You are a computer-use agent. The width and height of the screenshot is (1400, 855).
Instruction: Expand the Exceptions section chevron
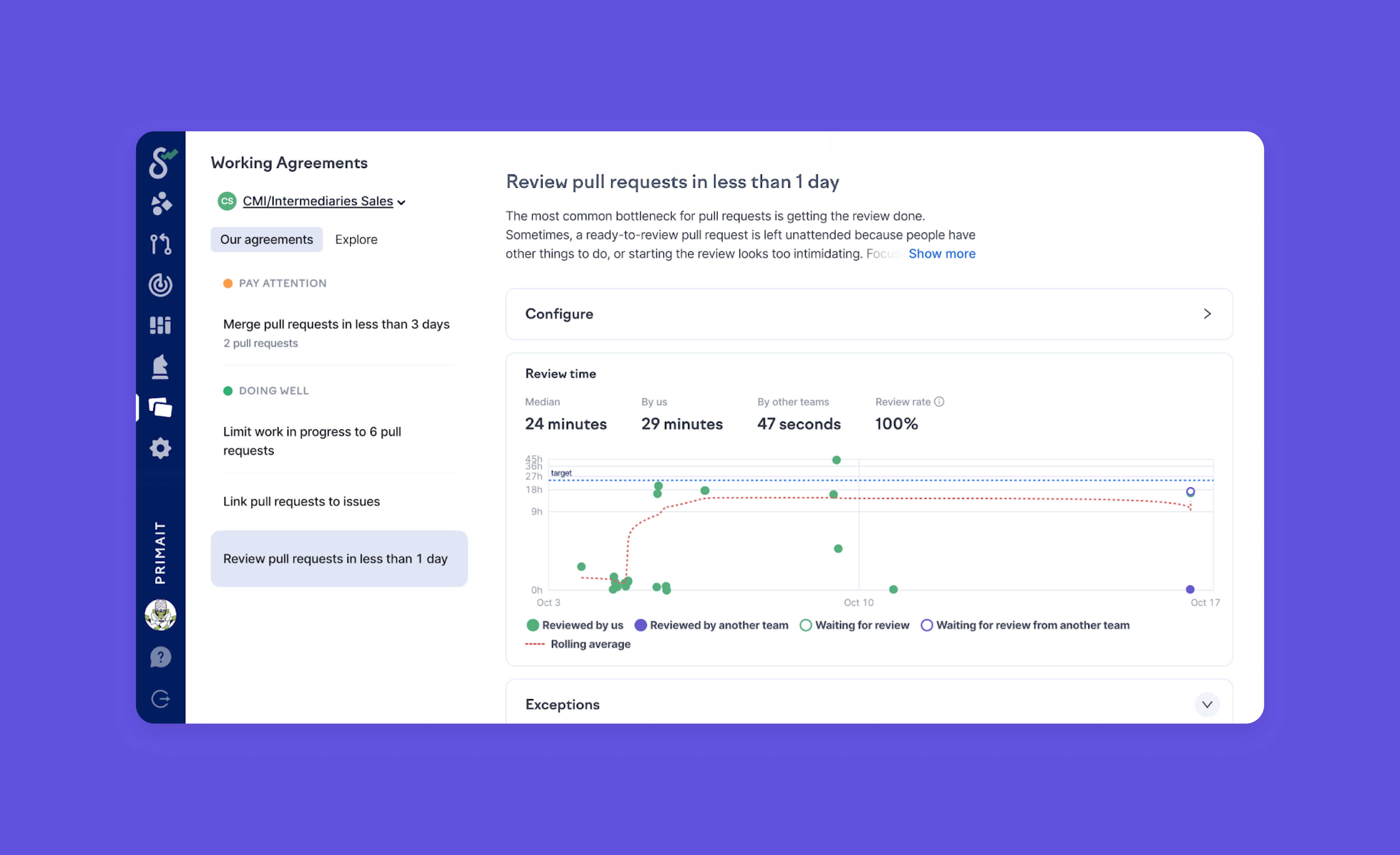1207,704
